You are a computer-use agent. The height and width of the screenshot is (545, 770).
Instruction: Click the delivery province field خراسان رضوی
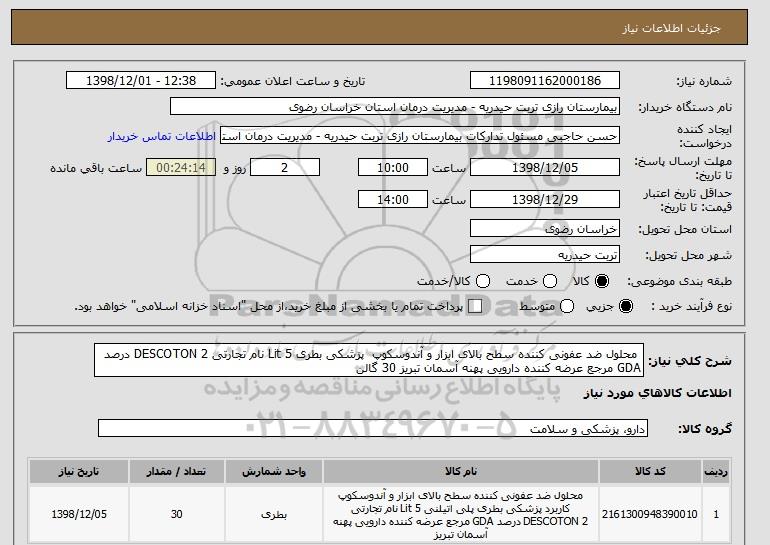tap(545, 229)
